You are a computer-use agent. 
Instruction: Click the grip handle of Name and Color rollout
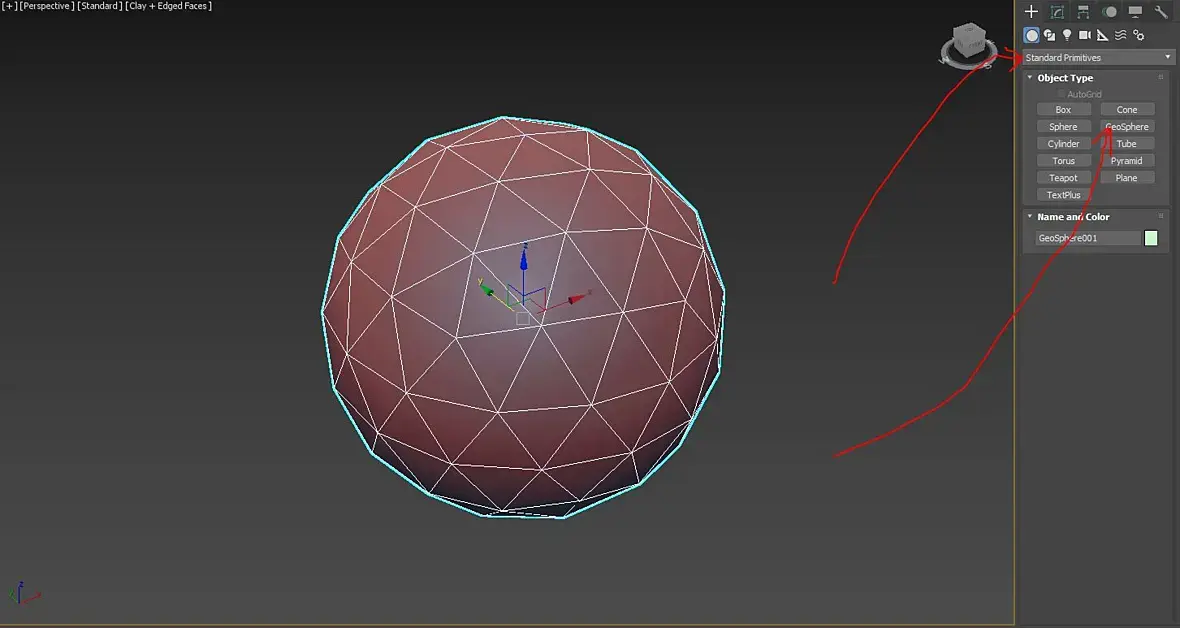click(1160, 216)
